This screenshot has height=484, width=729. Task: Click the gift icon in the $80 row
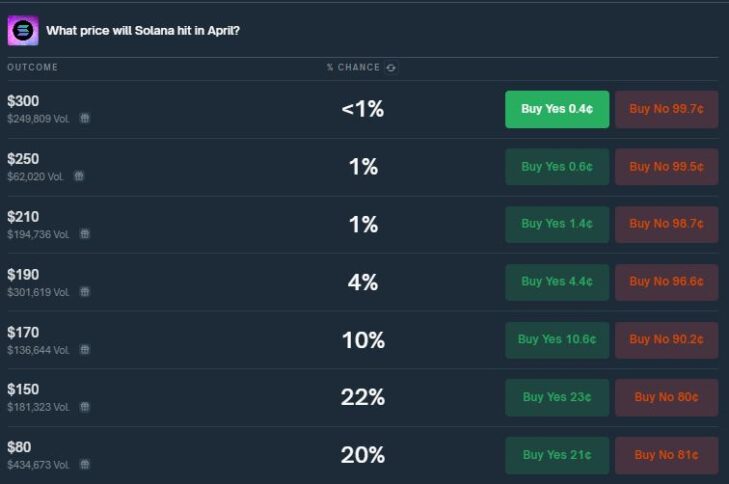(85, 464)
